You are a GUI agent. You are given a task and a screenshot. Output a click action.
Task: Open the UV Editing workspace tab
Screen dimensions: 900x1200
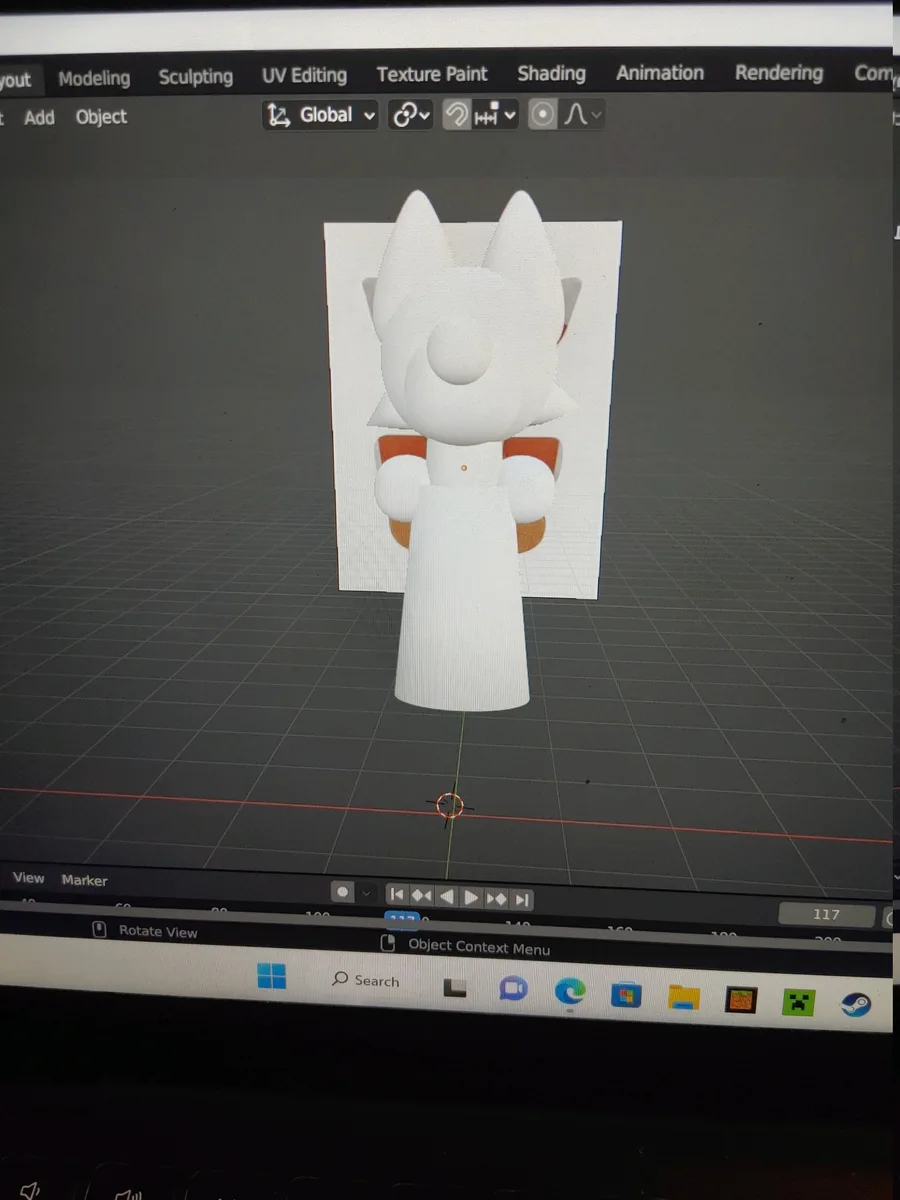click(304, 75)
